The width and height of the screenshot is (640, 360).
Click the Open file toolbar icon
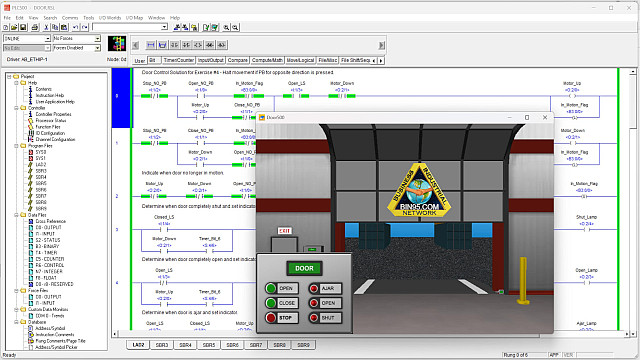[x=14, y=27]
